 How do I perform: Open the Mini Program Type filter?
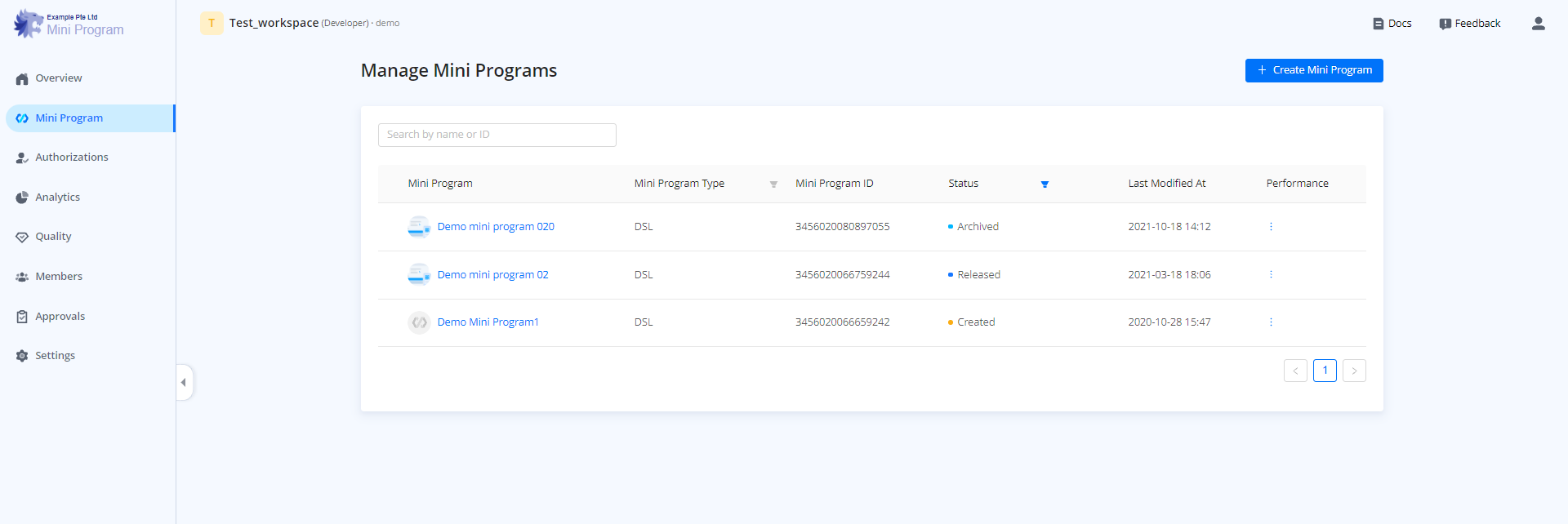[773, 184]
